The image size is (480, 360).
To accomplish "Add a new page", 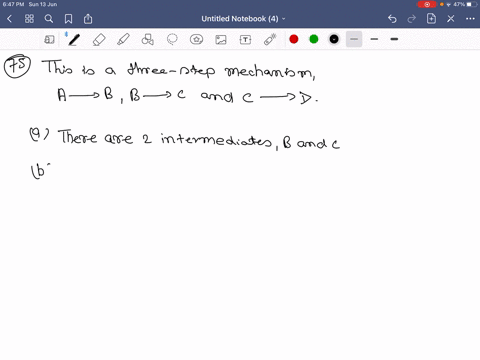I will 431,19.
